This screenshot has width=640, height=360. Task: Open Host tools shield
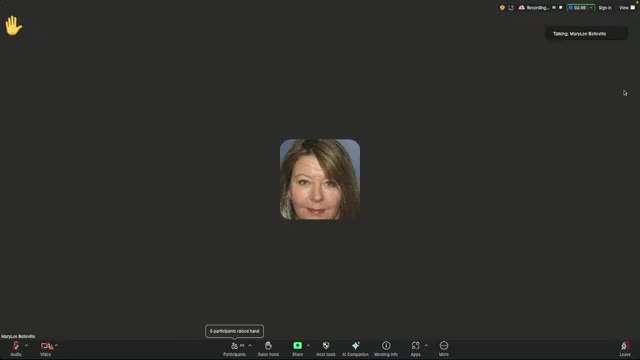tap(326, 349)
